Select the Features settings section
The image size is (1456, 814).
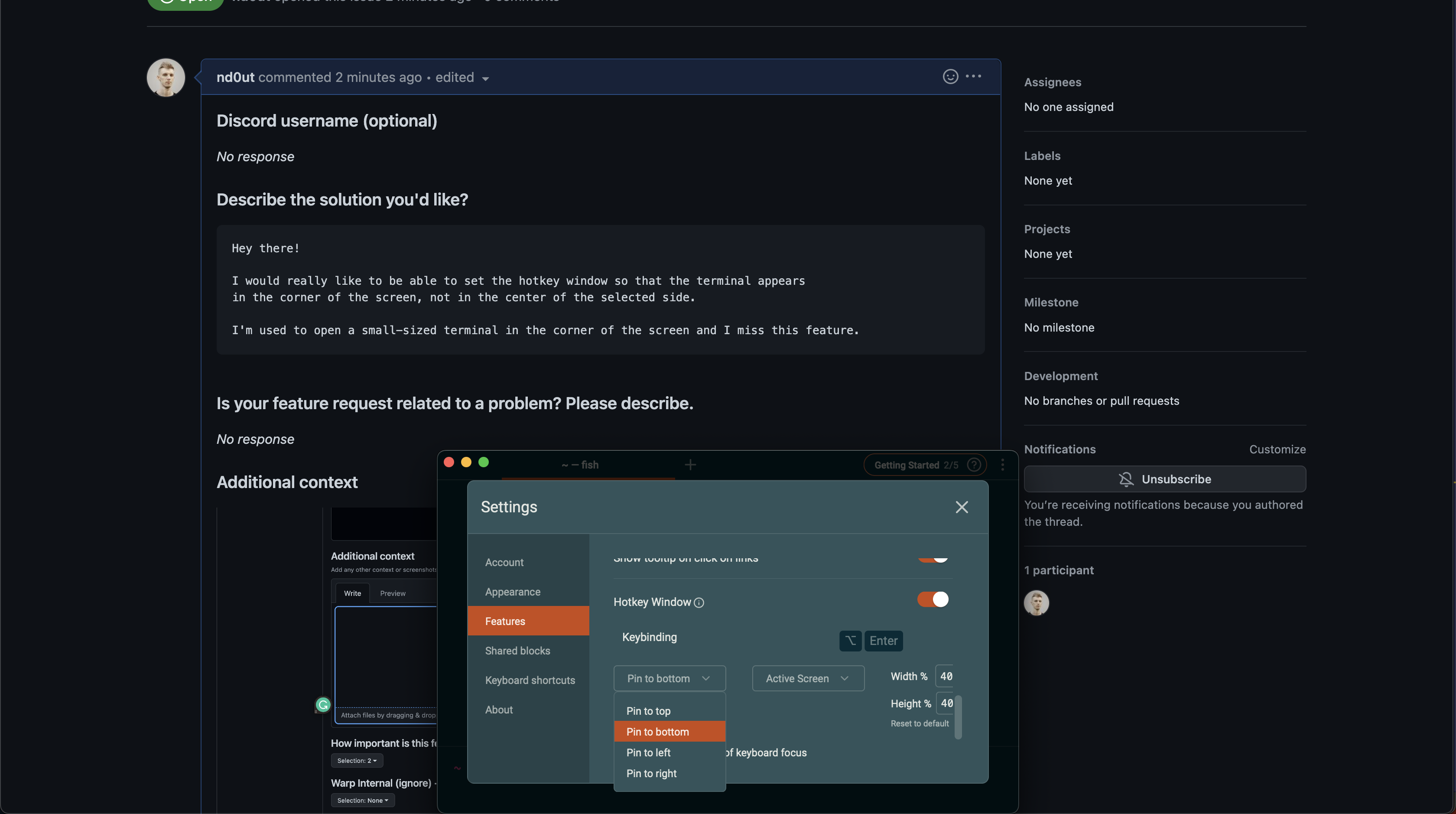tap(528, 621)
